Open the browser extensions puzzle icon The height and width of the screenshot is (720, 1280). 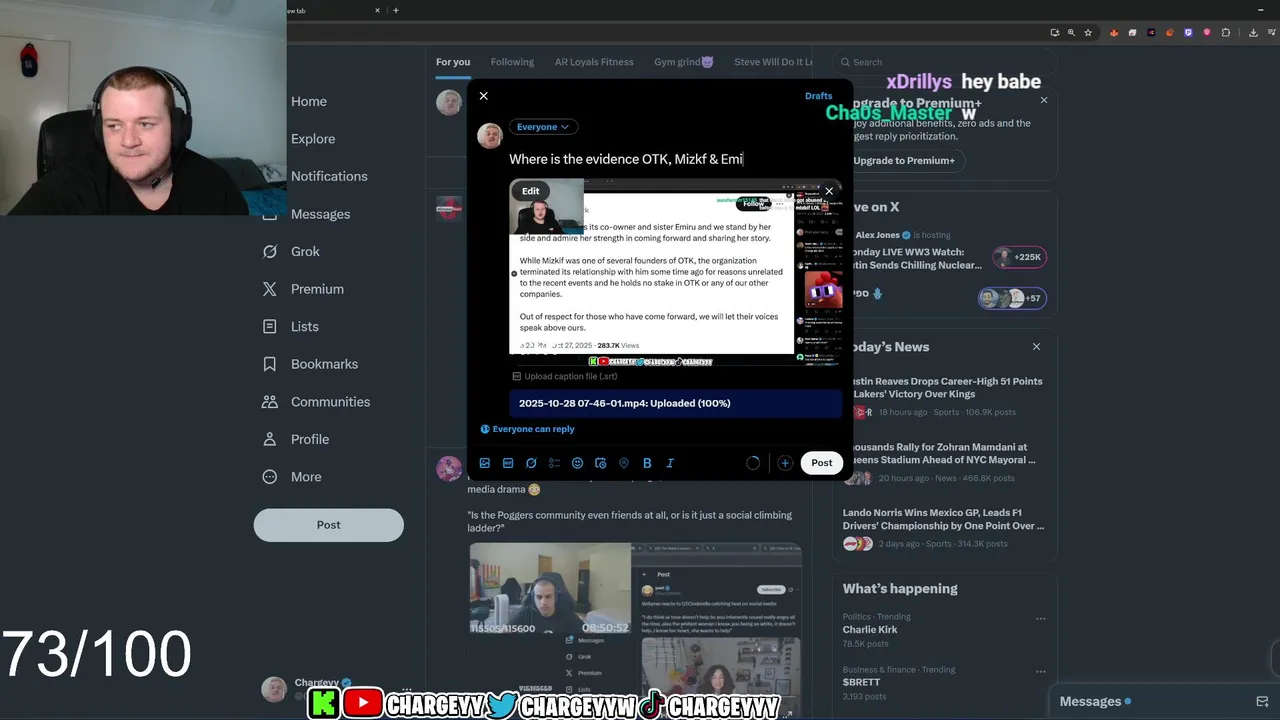point(1227,32)
